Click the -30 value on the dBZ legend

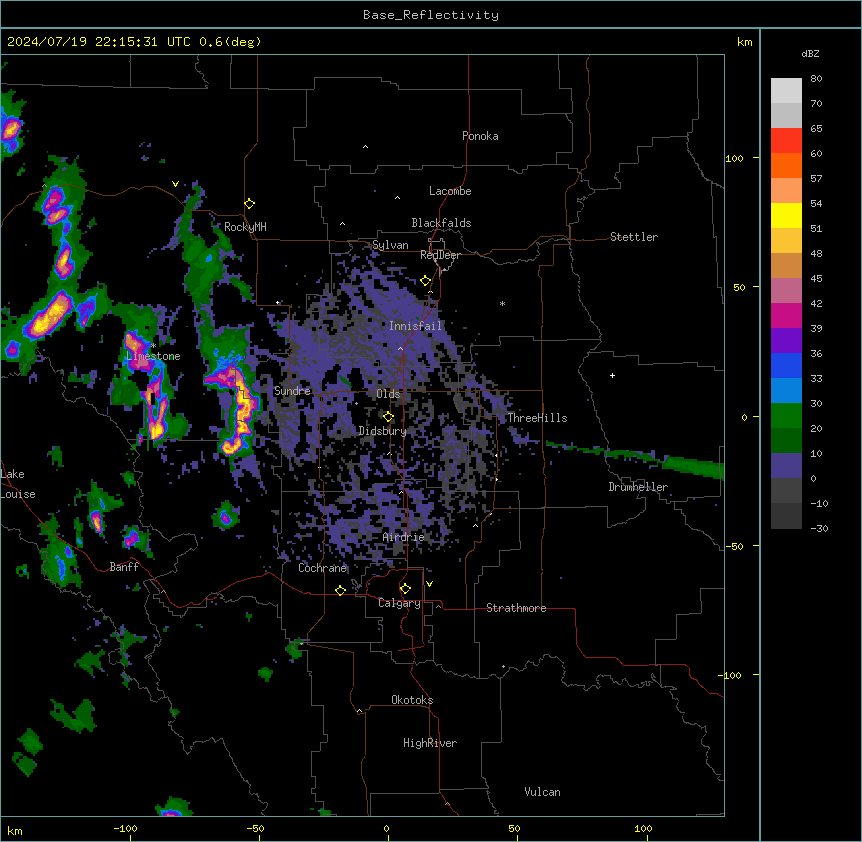[x=819, y=528]
